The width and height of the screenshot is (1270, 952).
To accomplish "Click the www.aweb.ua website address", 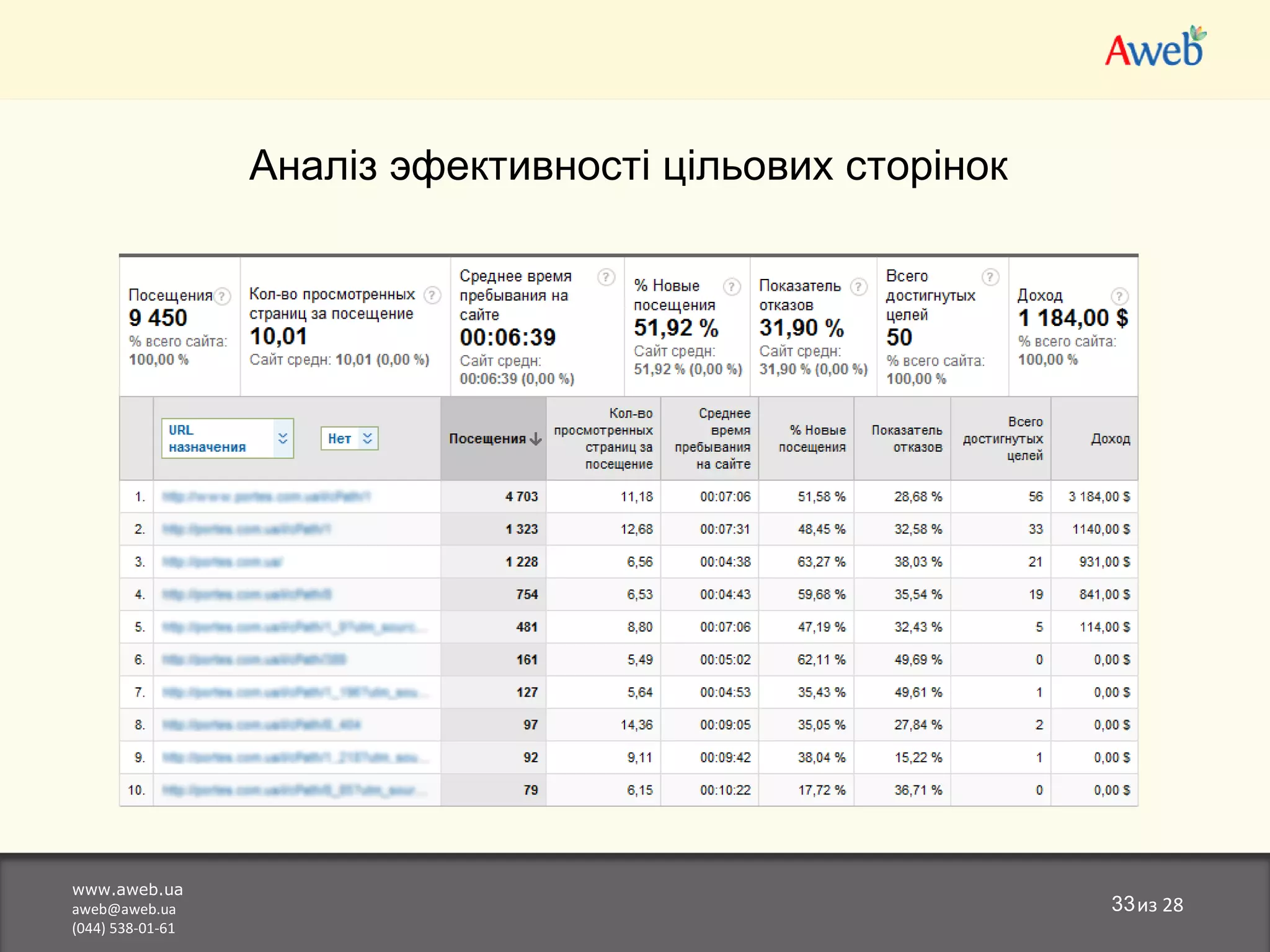I will (x=127, y=889).
